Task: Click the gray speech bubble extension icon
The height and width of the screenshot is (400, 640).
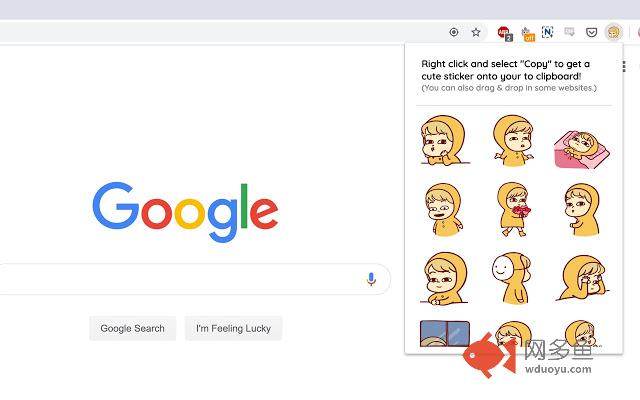Action: click(x=569, y=32)
